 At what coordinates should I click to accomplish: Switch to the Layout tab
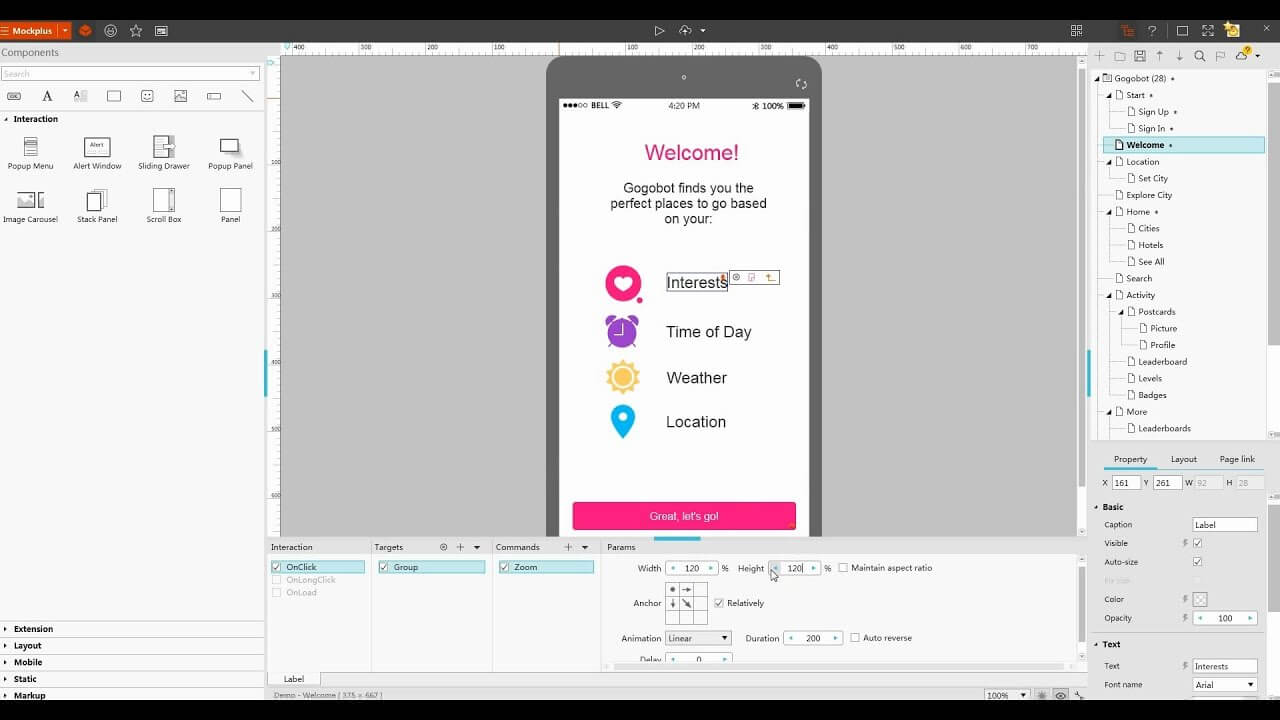[x=1183, y=459]
